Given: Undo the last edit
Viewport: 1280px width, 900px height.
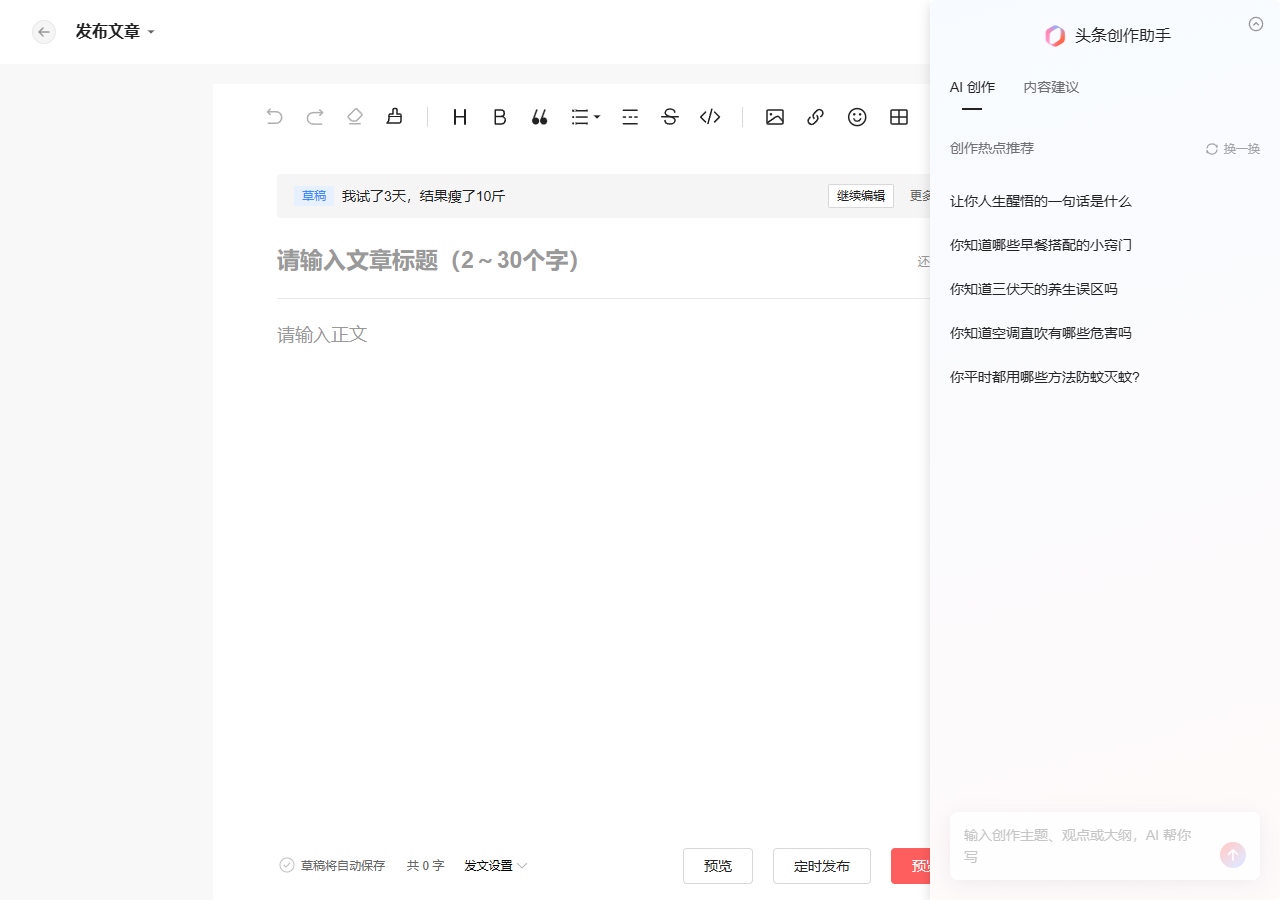Looking at the screenshot, I should [274, 117].
